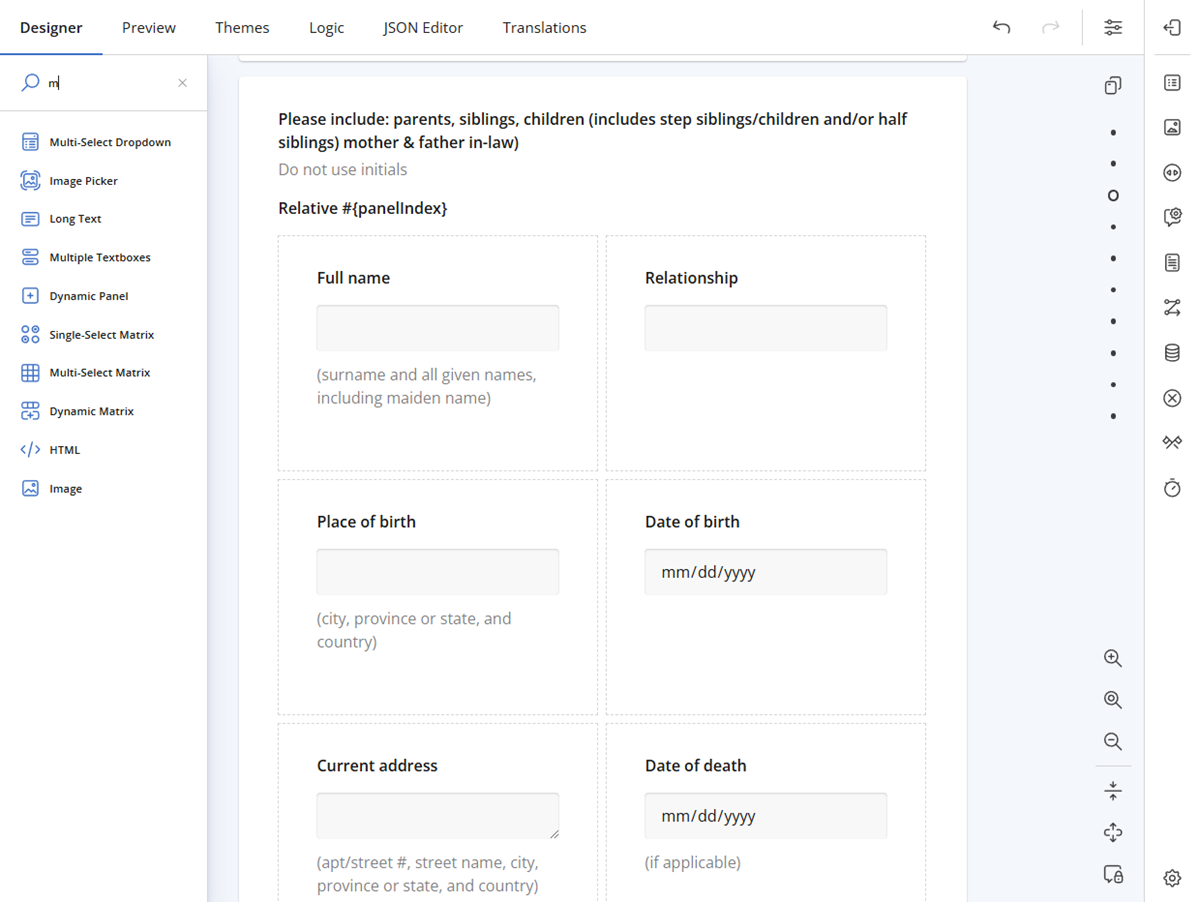The image size is (1200, 902).
Task: Click the Date of birth date field
Action: [x=765, y=572]
